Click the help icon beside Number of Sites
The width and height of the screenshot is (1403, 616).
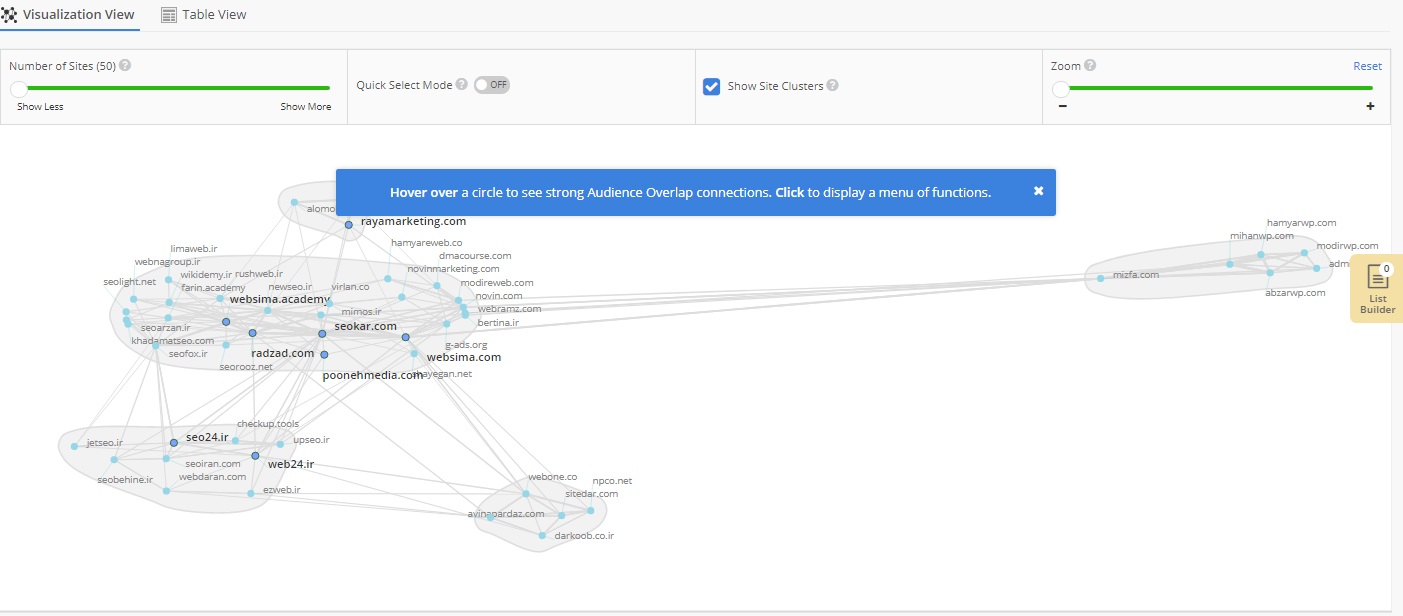point(125,66)
